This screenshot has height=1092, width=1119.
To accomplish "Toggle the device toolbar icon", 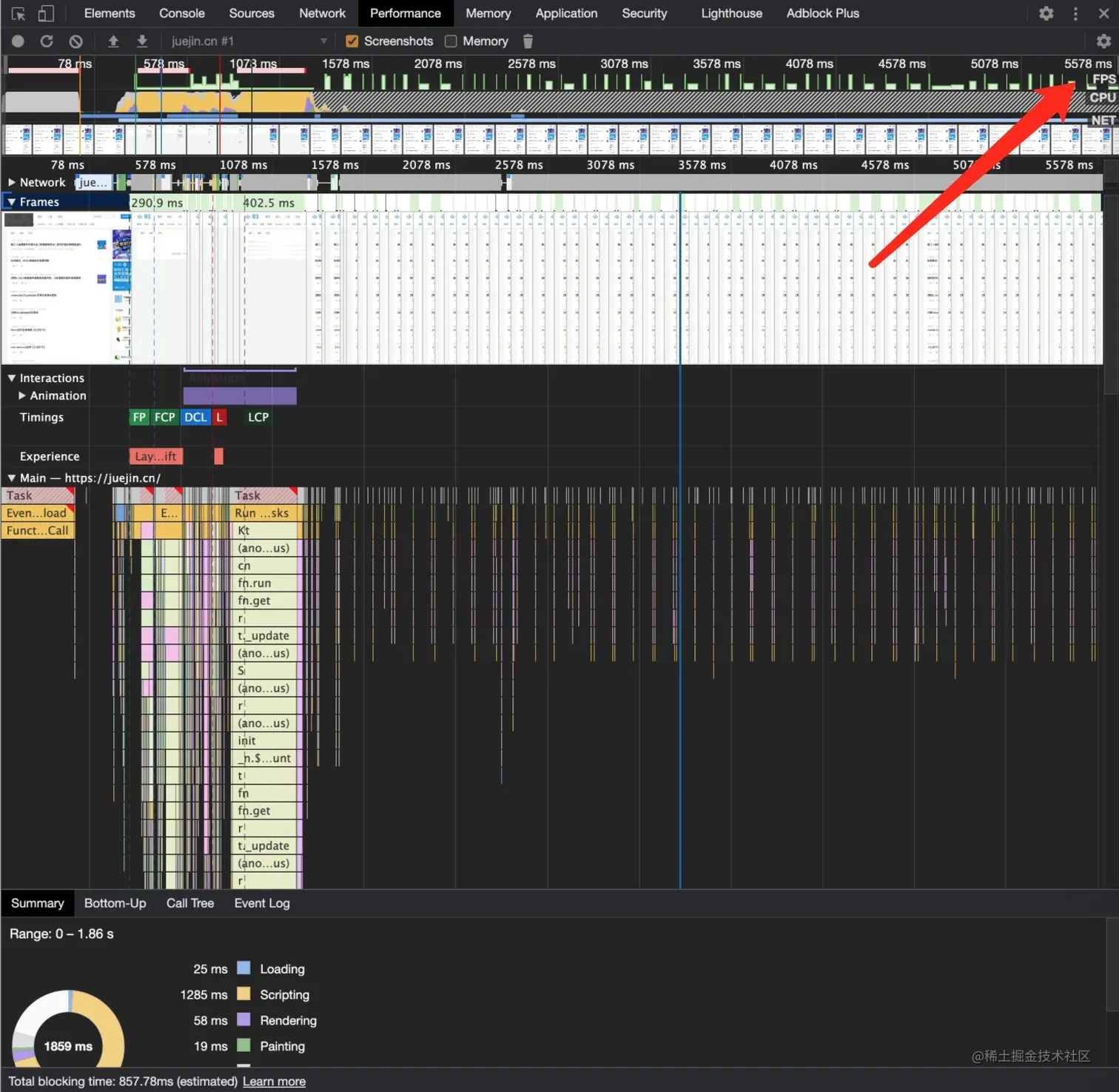I will [x=46, y=13].
